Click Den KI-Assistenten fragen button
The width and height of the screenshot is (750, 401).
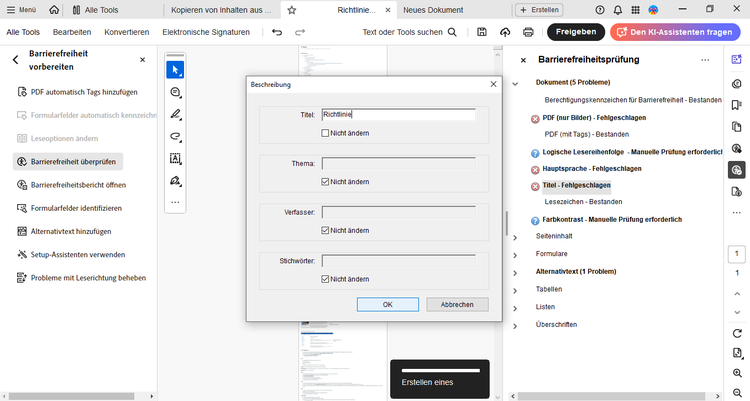[x=675, y=32]
